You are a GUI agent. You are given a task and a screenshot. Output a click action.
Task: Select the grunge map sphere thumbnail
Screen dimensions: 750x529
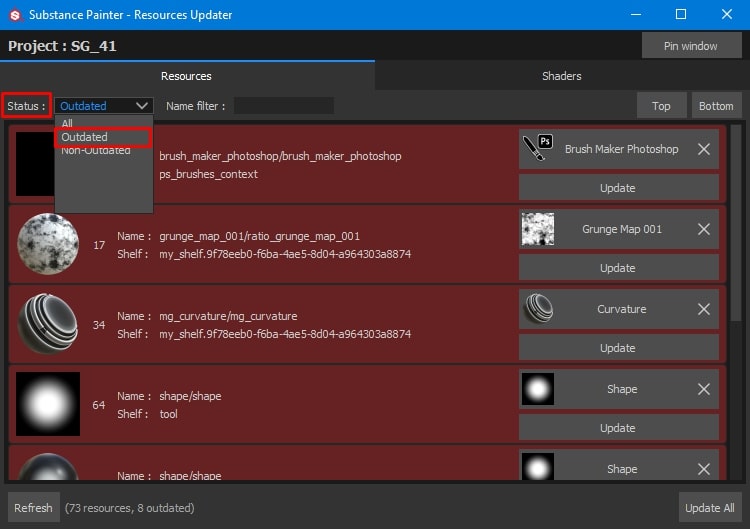click(x=48, y=244)
